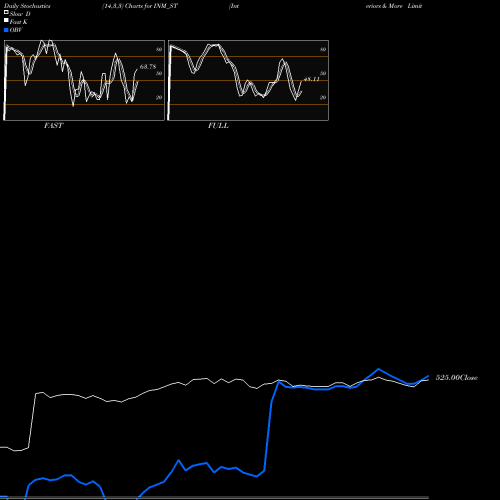Click the Slow D legend swatch
Viewport: 500px width, 500px height.
(x=6, y=12)
